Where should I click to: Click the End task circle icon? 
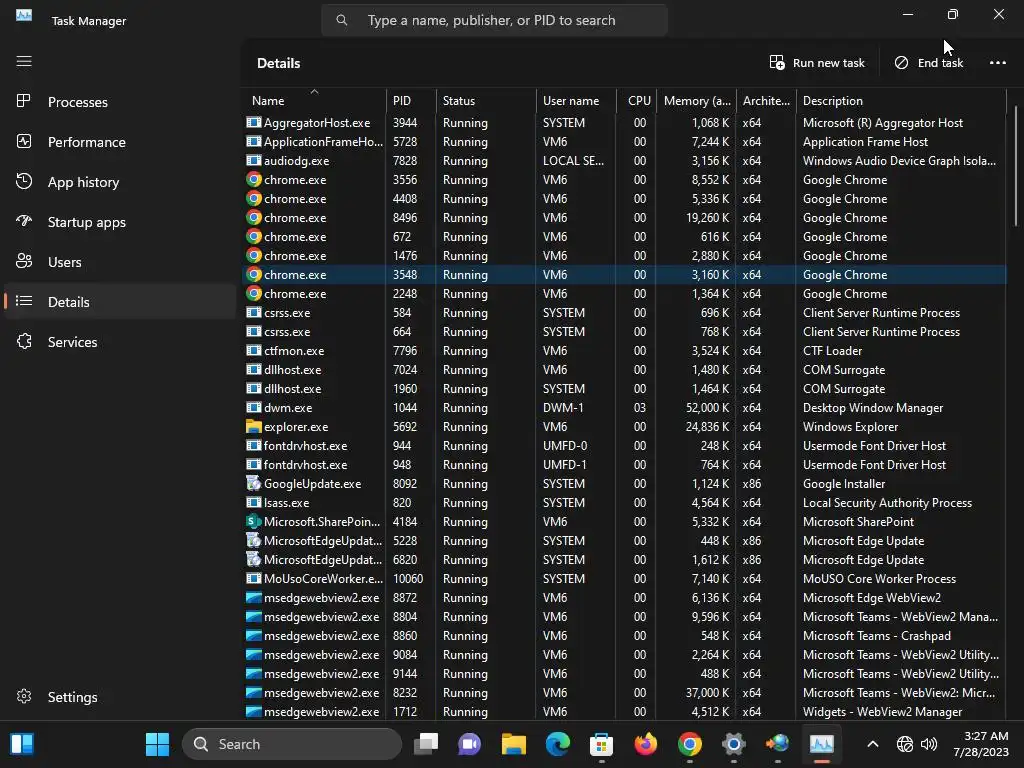(901, 63)
